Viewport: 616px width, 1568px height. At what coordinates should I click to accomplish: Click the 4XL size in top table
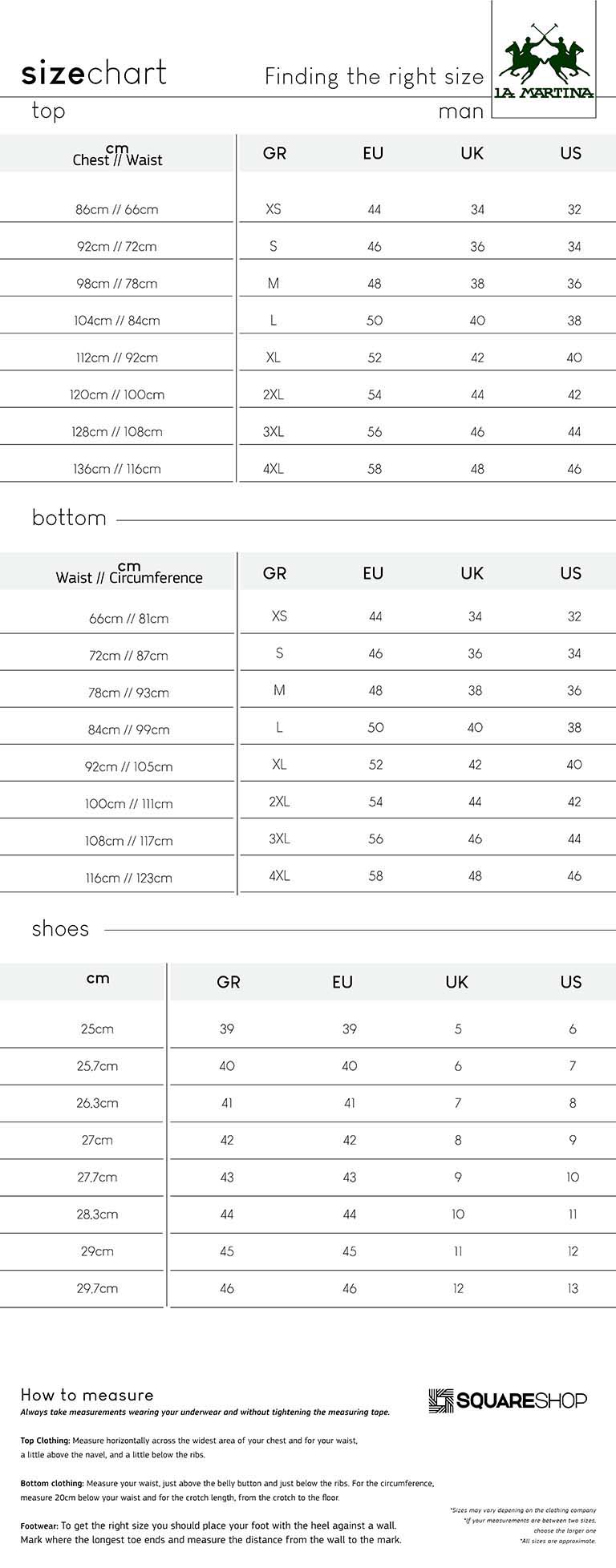[274, 469]
